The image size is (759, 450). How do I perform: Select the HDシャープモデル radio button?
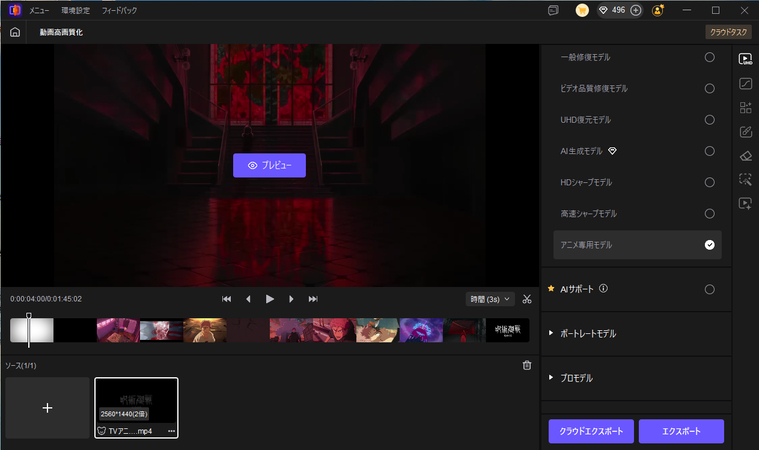(709, 182)
